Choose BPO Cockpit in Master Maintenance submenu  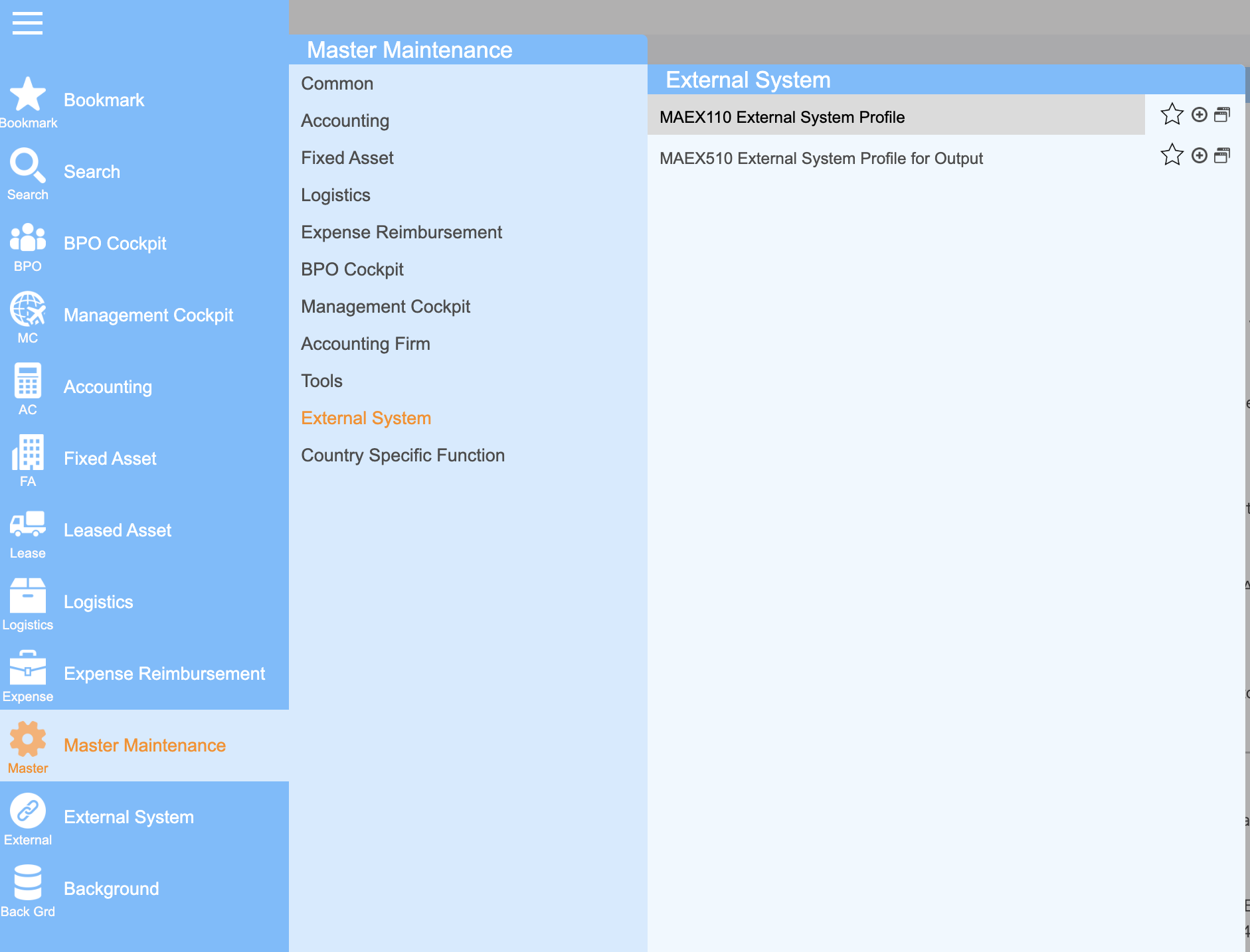353,270
